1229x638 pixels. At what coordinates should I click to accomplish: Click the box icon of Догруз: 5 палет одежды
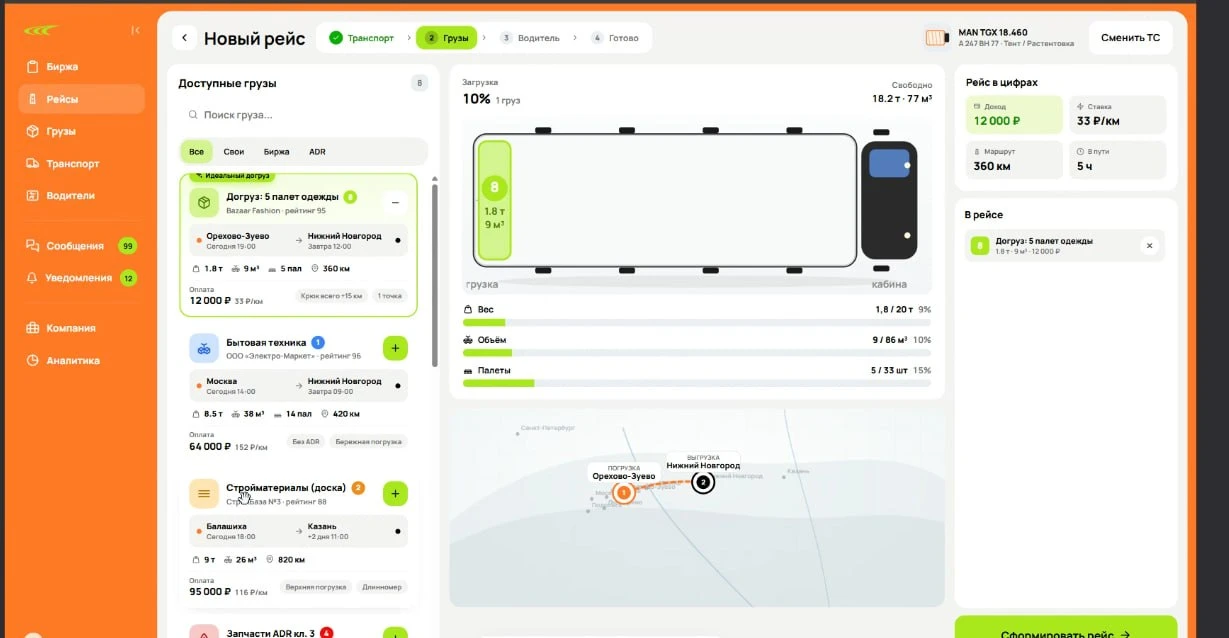[204, 202]
